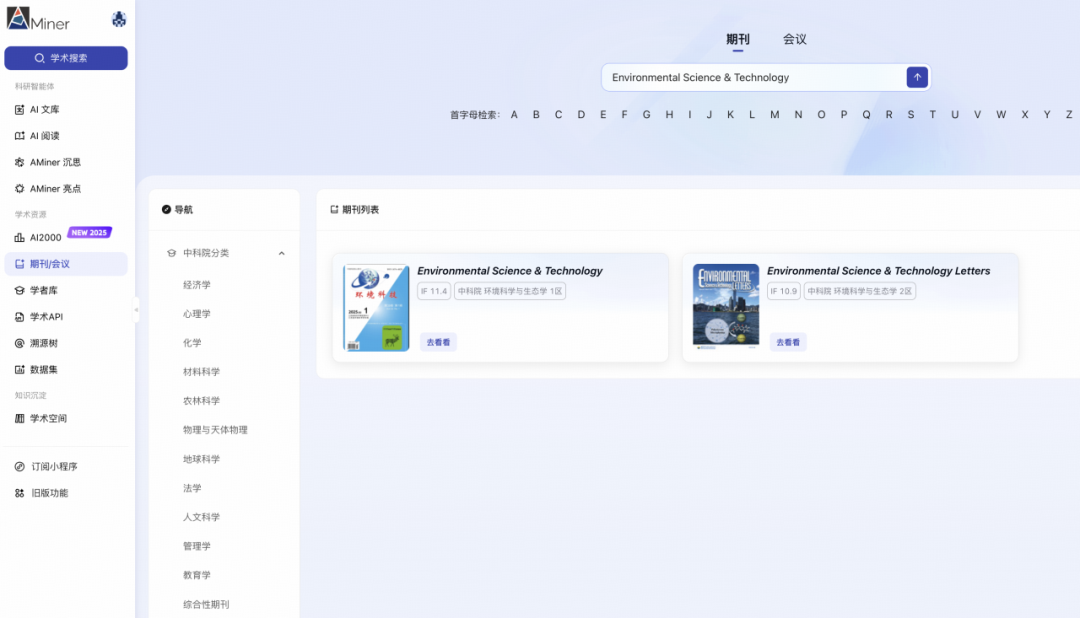
Task: Select AMiner 沉思 in the sidebar
Action: (62, 161)
